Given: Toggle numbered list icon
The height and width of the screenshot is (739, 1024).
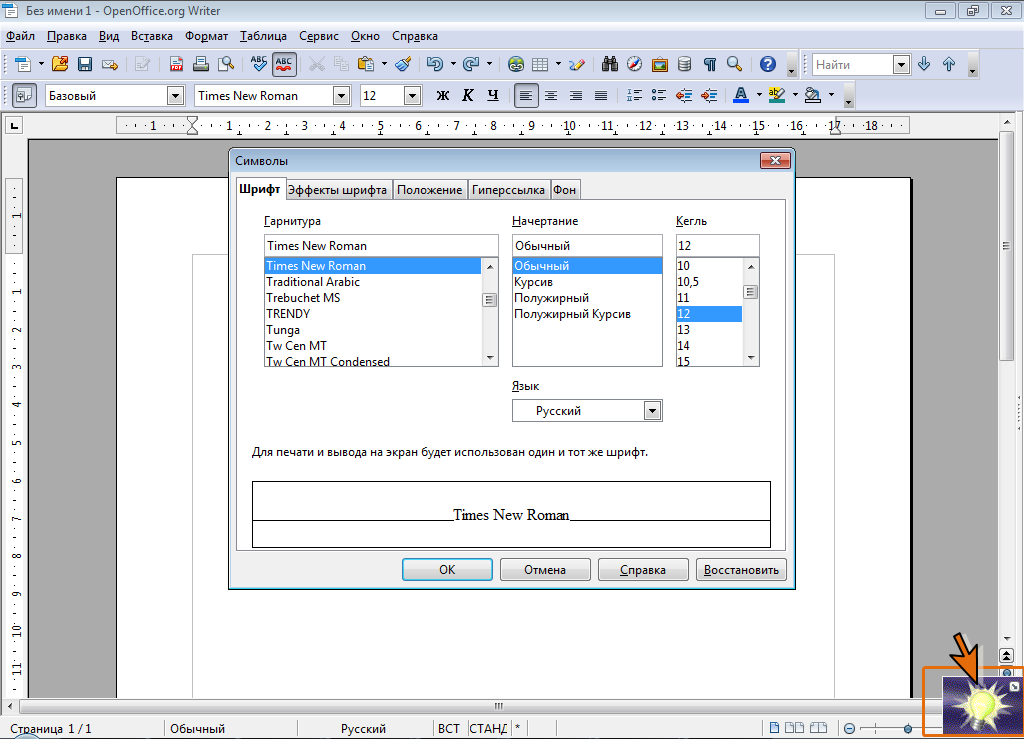Looking at the screenshot, I should click(634, 95).
